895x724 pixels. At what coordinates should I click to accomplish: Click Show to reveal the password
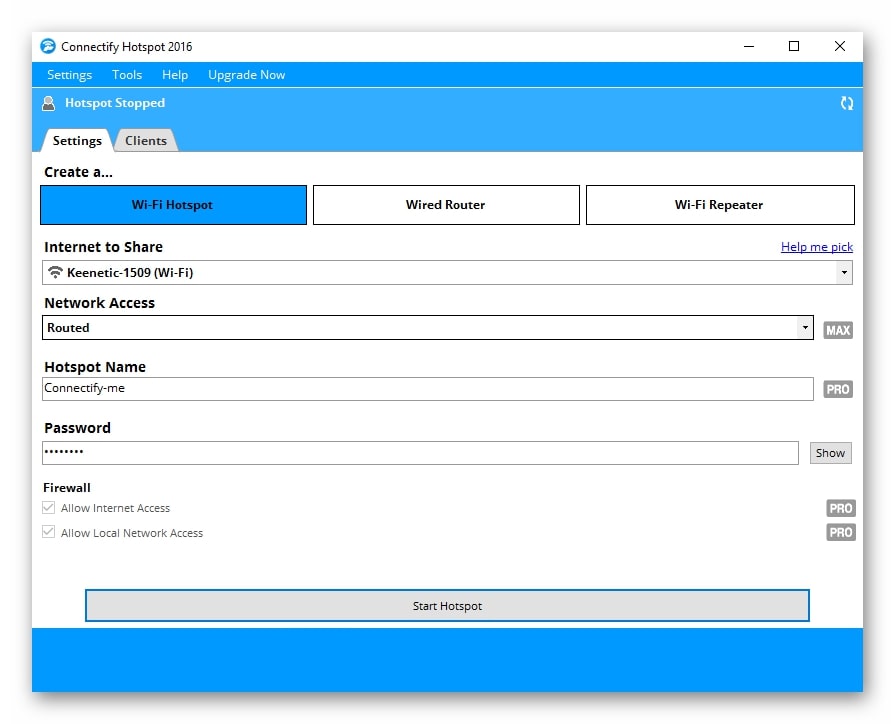tap(830, 453)
